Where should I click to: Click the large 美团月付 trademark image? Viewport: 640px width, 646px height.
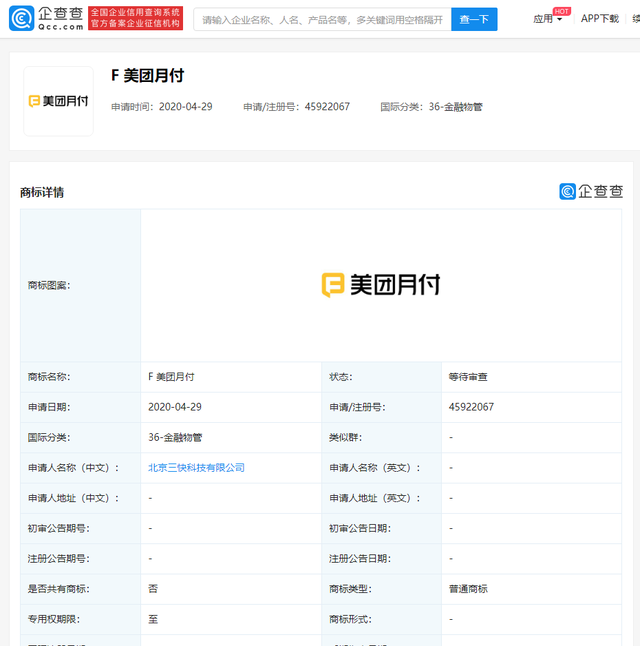pos(381,285)
